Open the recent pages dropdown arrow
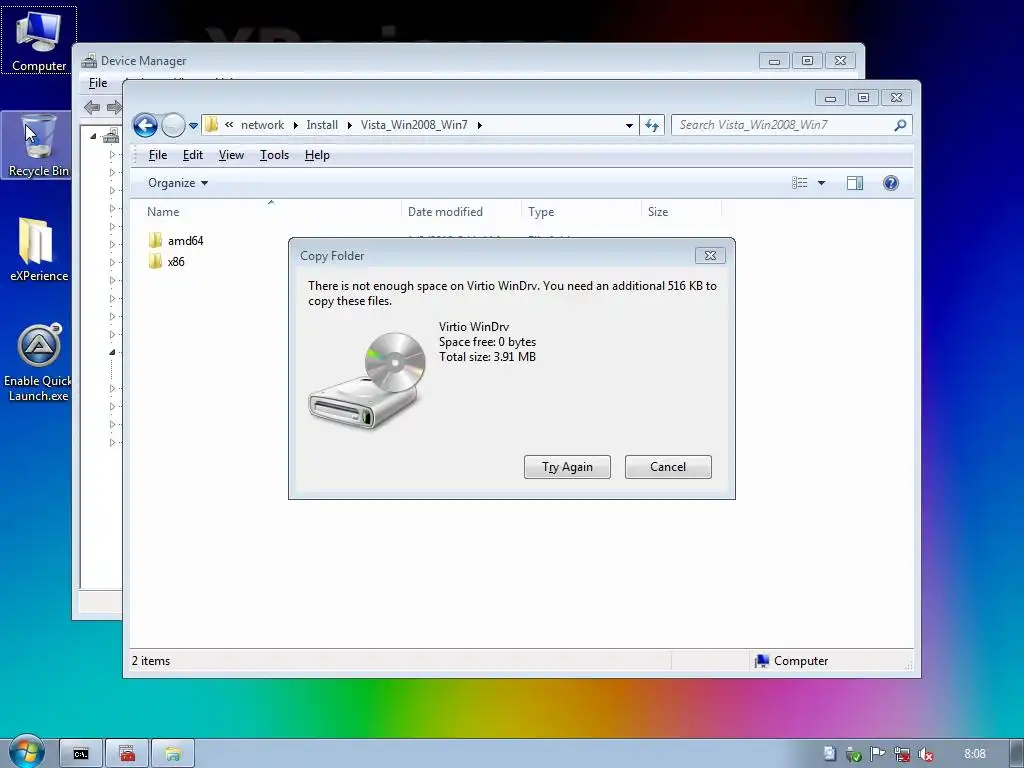The image size is (1024, 768). (x=193, y=125)
